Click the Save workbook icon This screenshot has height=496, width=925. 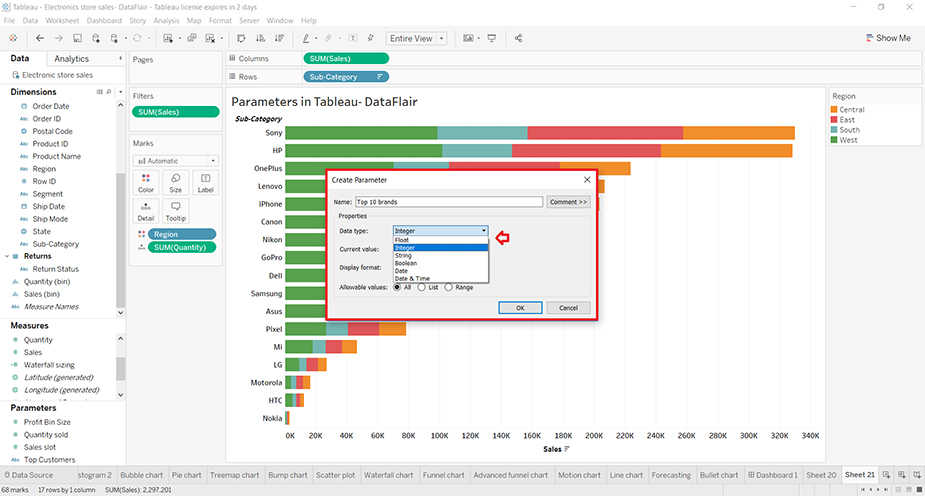[77, 38]
